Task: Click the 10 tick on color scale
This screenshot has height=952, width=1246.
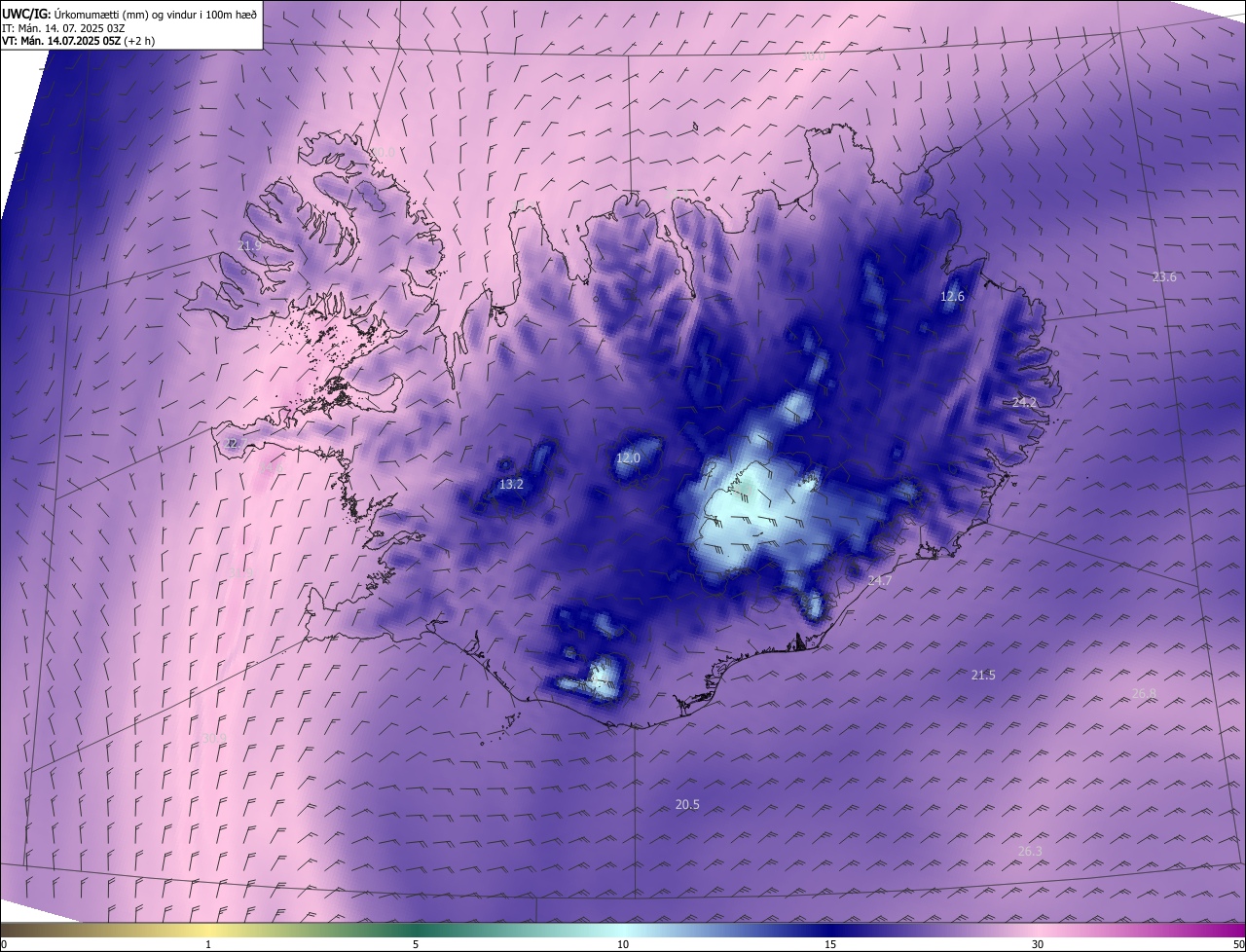Action: (623, 944)
